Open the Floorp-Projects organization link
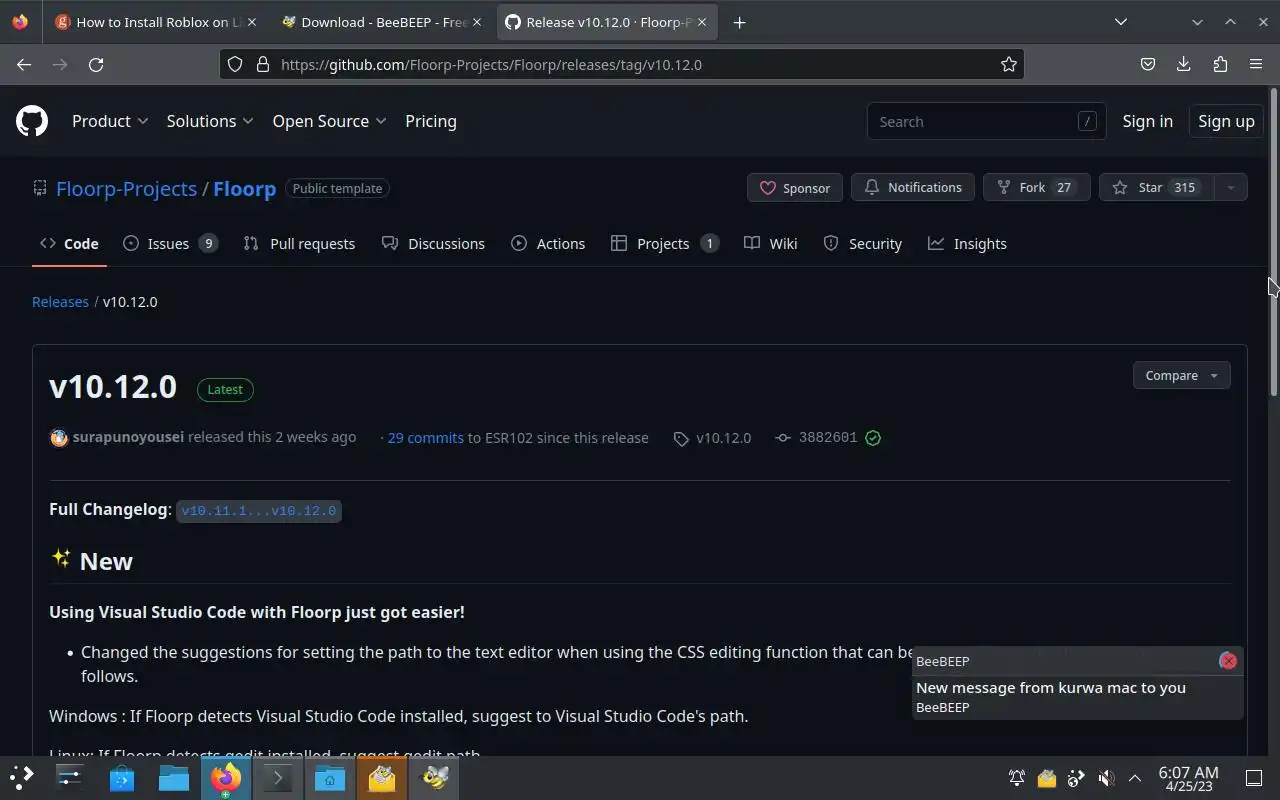Image resolution: width=1280 pixels, height=800 pixels. [126, 188]
